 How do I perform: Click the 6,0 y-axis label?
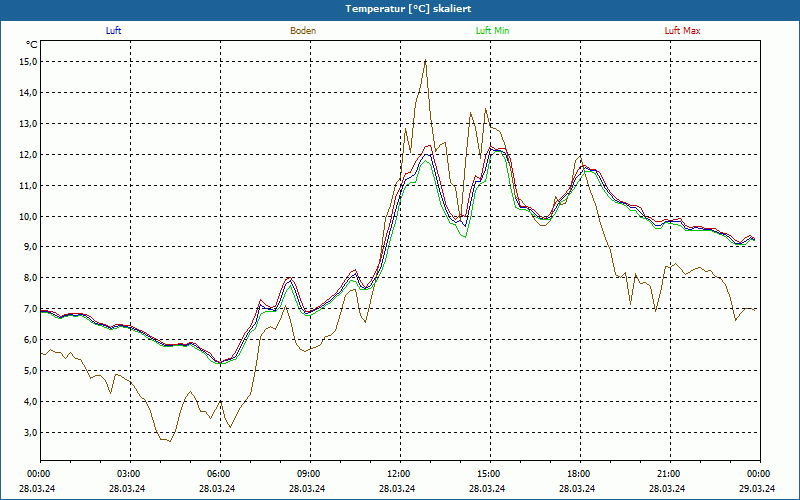click(30, 340)
